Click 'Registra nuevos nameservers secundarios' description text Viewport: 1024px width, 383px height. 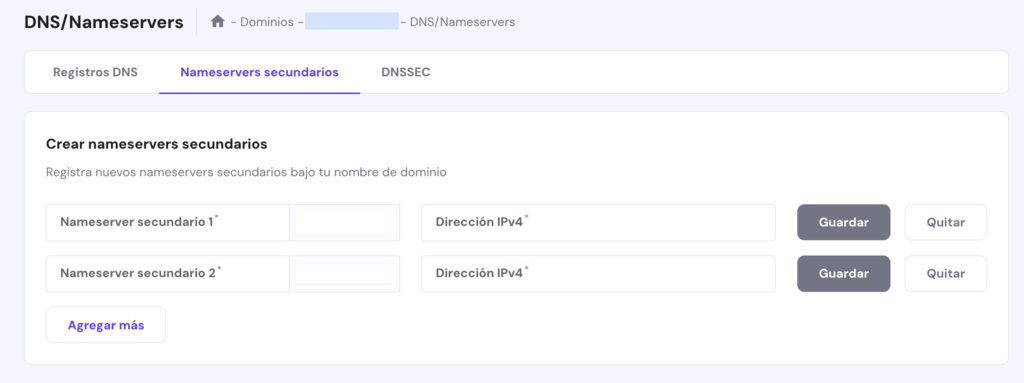(x=246, y=173)
